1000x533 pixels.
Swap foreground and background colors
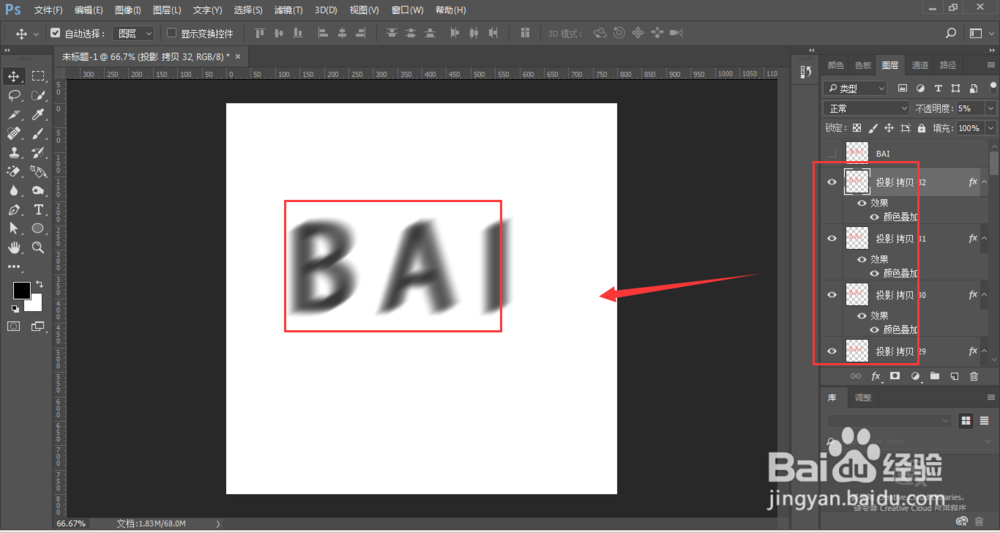(40, 284)
